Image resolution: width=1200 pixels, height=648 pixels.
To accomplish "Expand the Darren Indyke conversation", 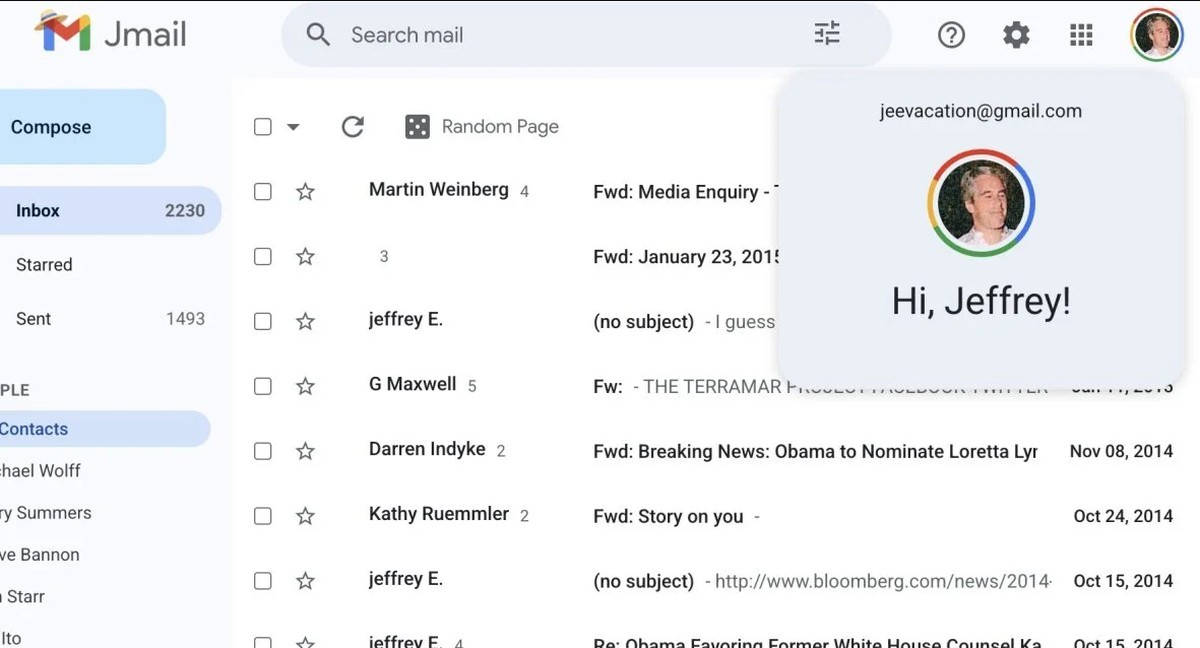I will point(427,449).
